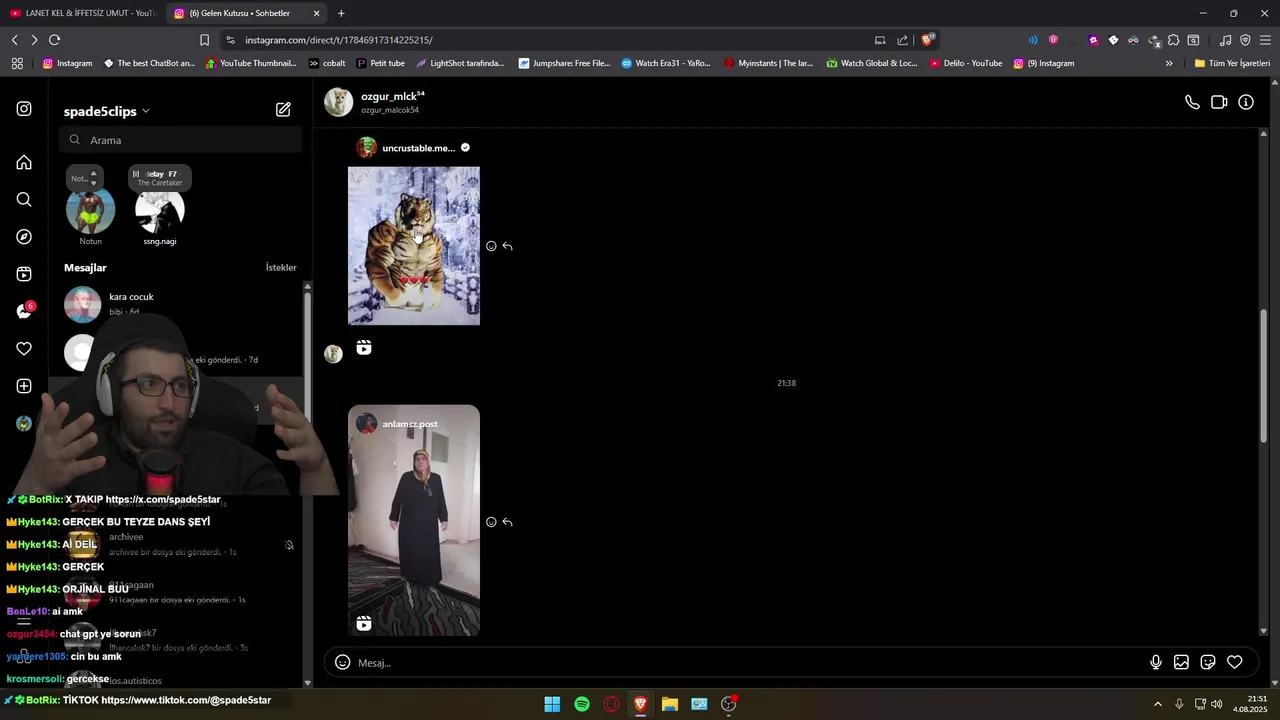Screen dimensions: 1280x720
Task: Go back with the browser back arrow
Action: (x=15, y=40)
